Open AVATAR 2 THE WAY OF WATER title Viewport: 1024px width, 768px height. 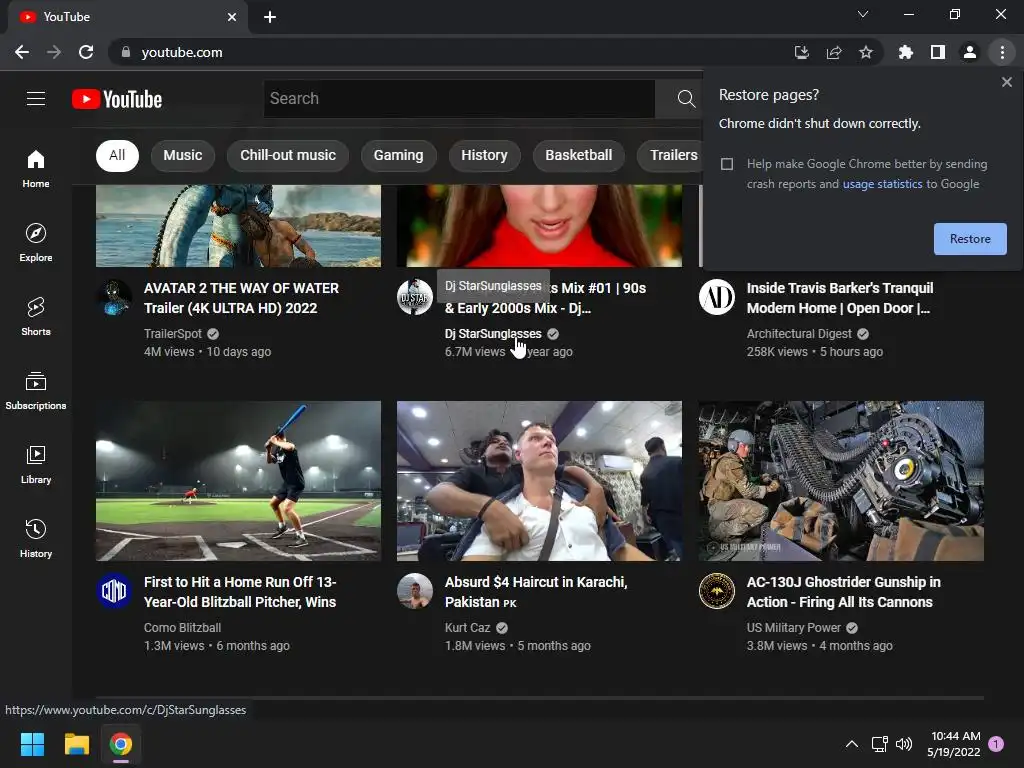pos(242,298)
